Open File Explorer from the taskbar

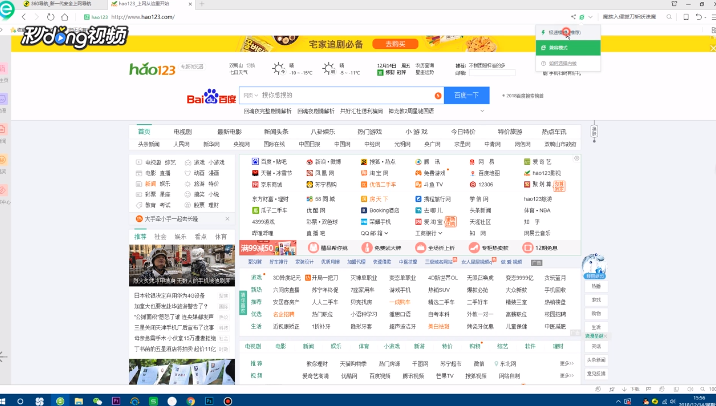pyautogui.click(x=79, y=401)
